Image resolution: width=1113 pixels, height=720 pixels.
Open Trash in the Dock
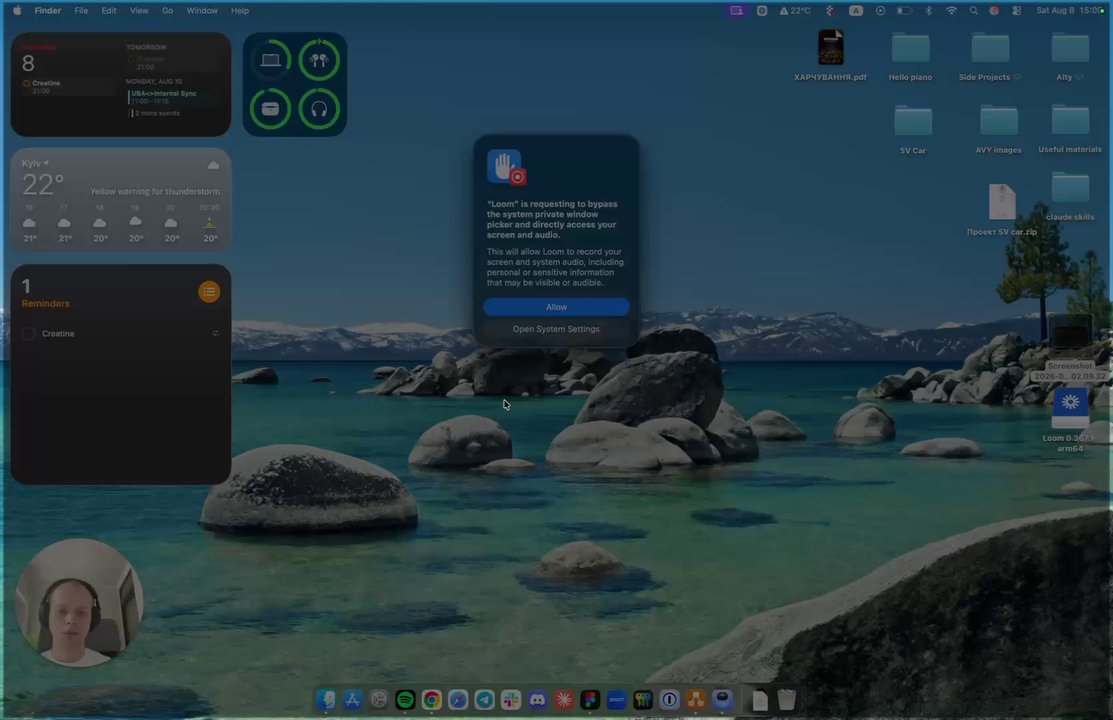point(786,700)
